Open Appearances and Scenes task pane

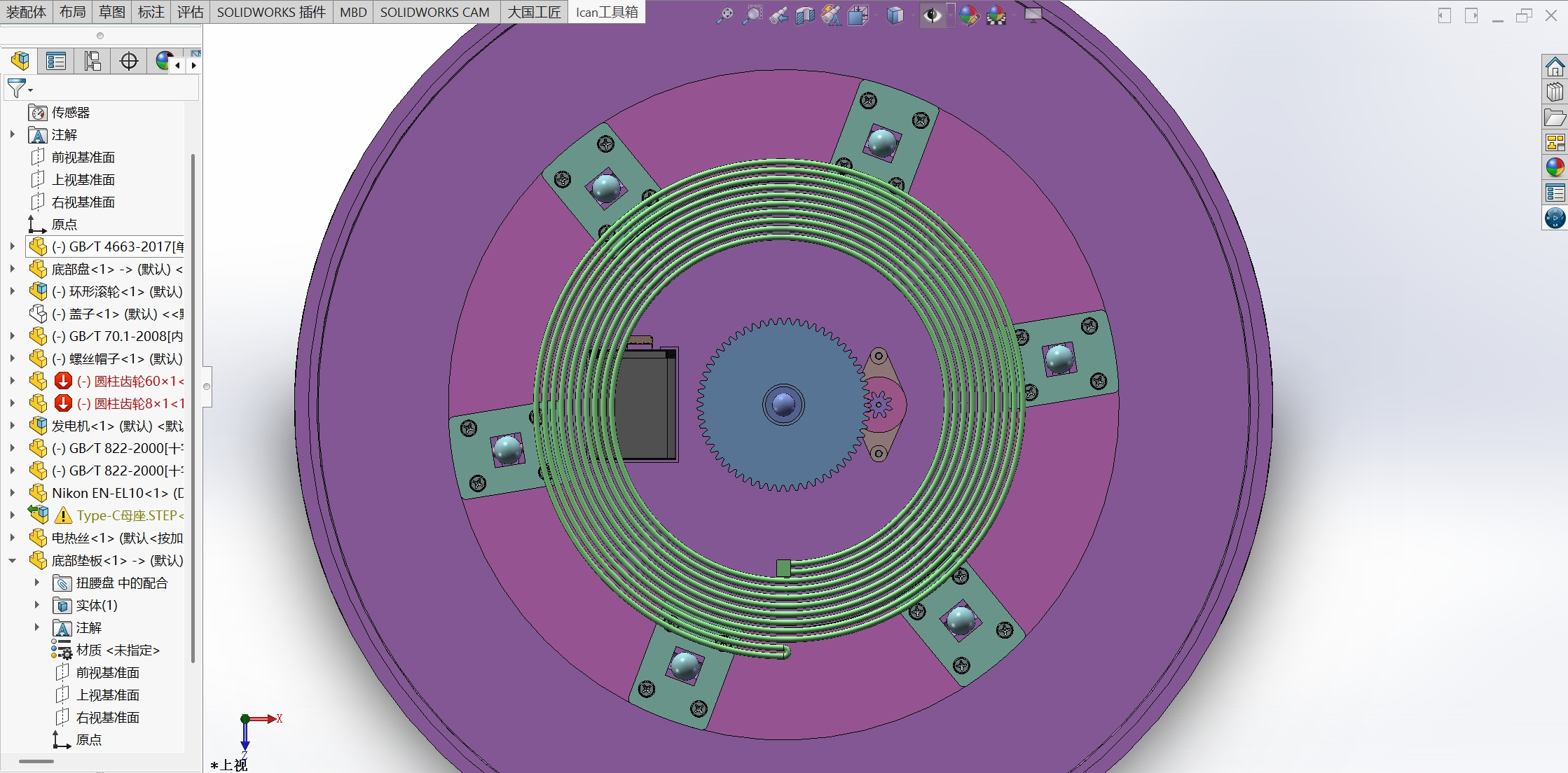1555,167
